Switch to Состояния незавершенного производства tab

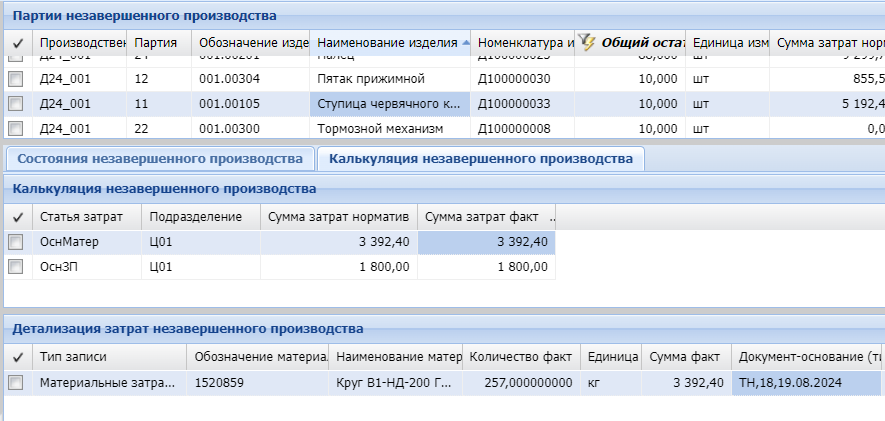click(x=160, y=159)
